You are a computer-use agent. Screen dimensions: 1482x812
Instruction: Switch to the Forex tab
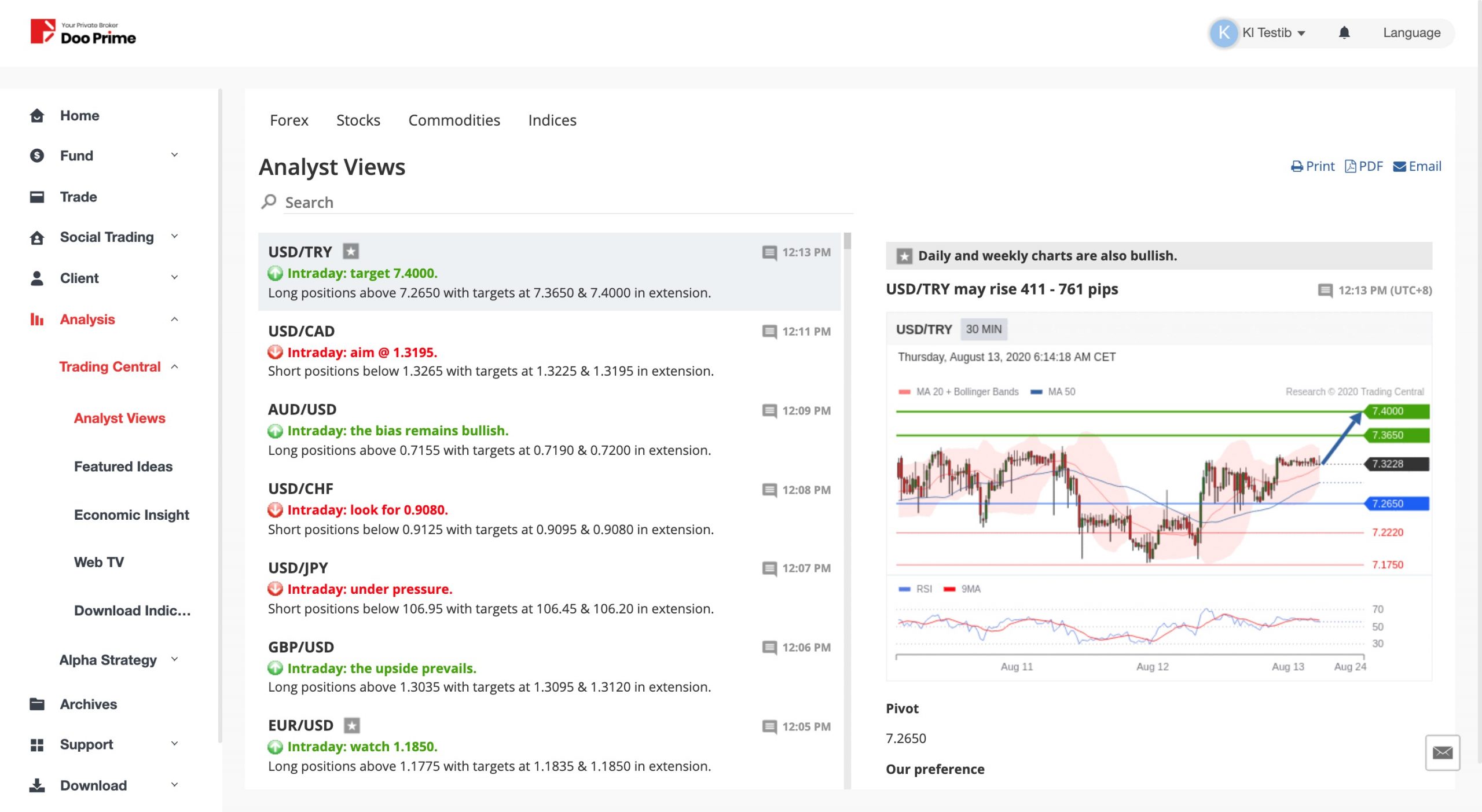coord(289,120)
